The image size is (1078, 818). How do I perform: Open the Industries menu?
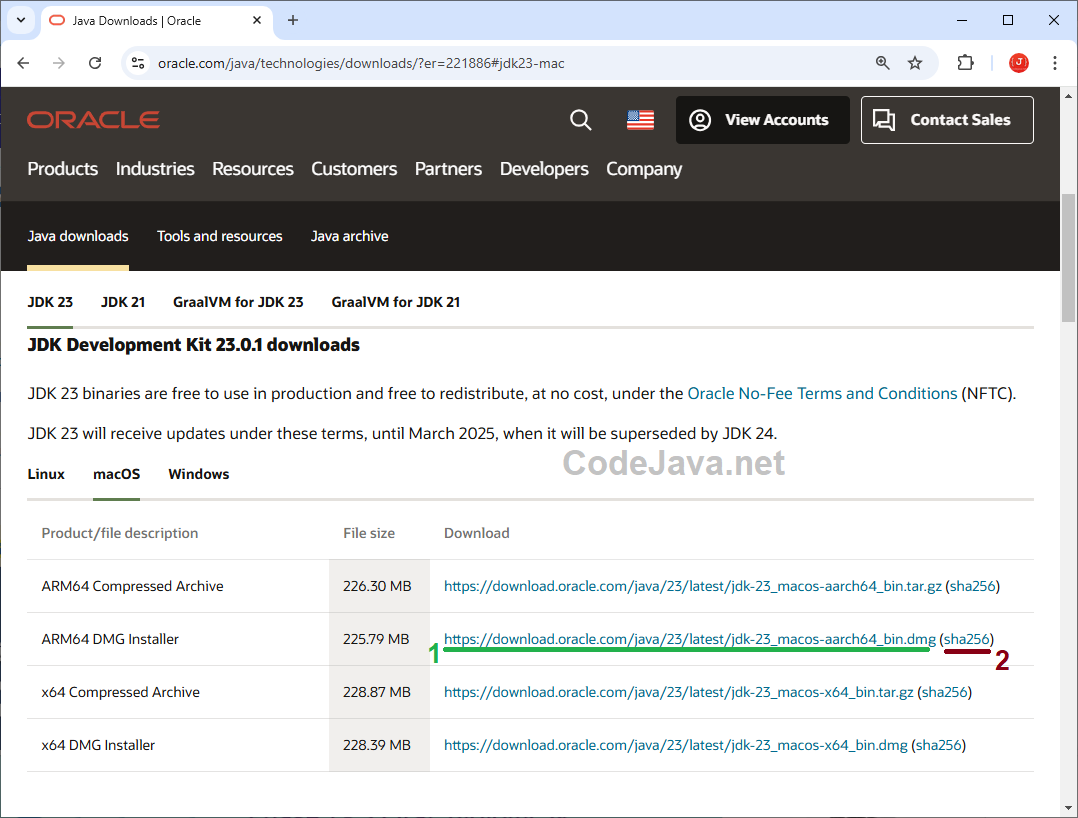coord(155,169)
